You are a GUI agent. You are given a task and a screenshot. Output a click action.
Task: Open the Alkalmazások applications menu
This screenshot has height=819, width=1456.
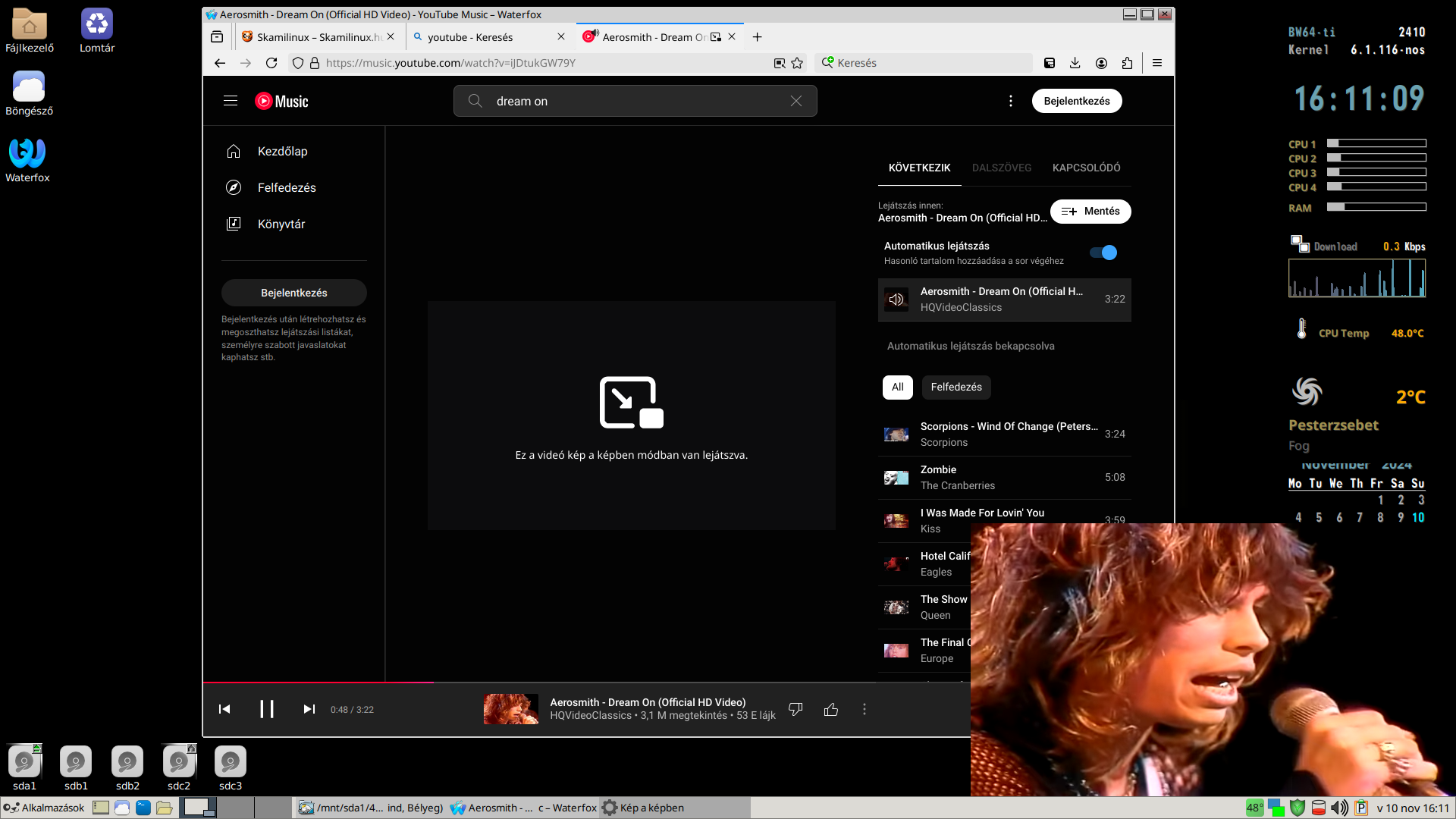(44, 808)
